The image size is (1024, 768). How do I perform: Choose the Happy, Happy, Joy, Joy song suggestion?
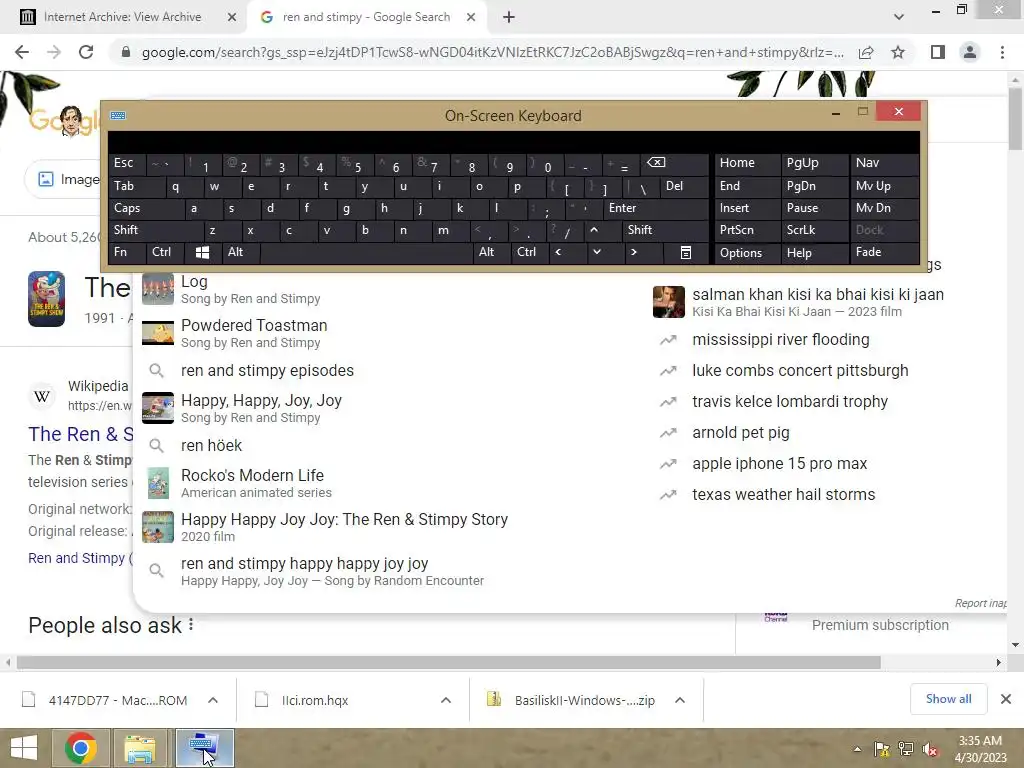coord(385,408)
